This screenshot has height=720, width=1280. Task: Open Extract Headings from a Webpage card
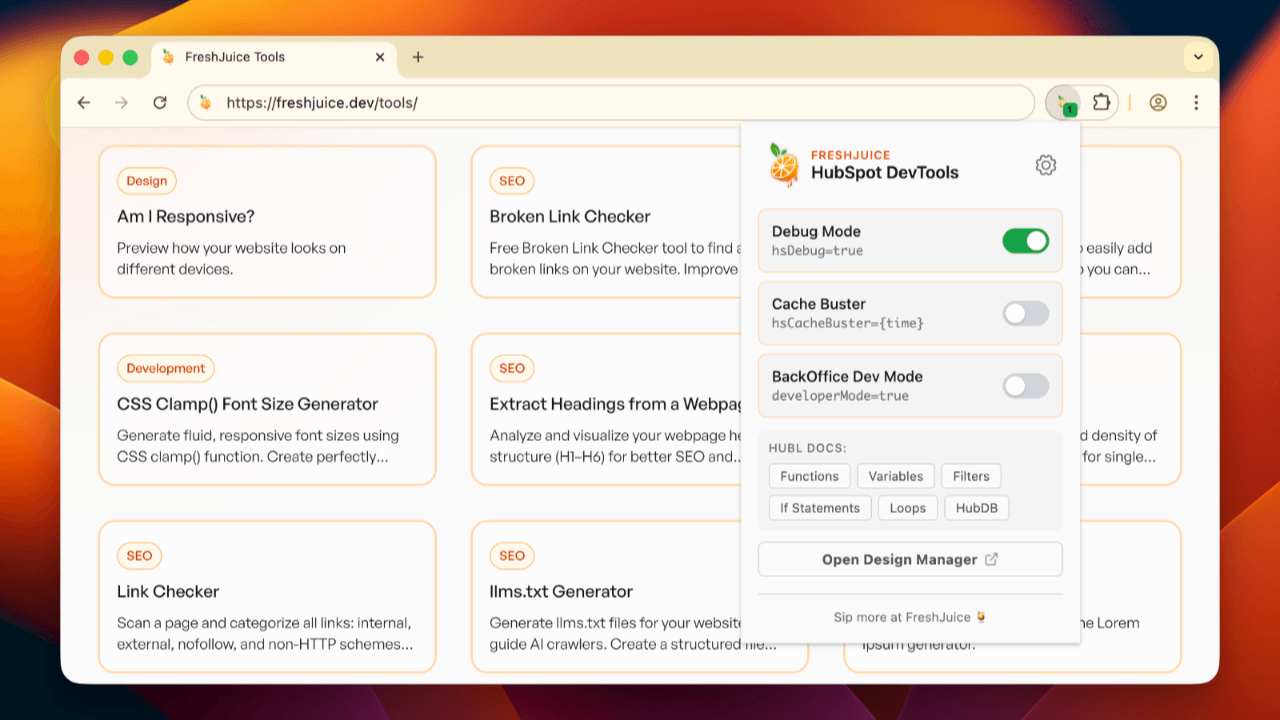tap(606, 410)
